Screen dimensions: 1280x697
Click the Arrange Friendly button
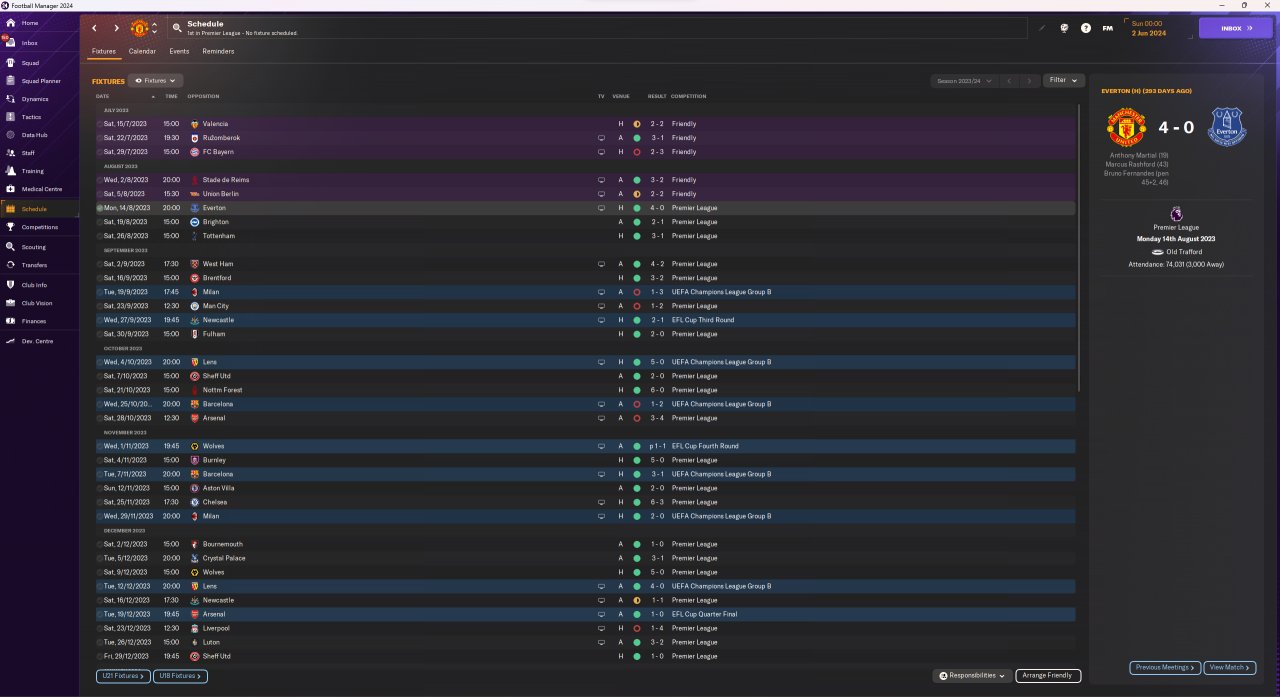(x=1048, y=676)
